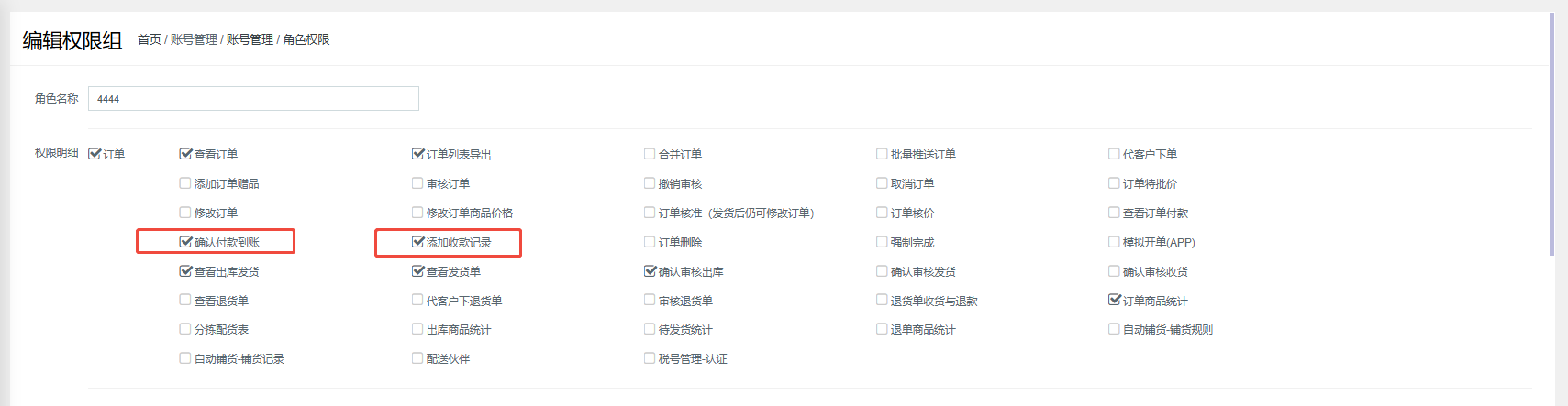Enable 退单商品统计 permission
The height and width of the screenshot is (406, 1568).
pyautogui.click(x=882, y=329)
